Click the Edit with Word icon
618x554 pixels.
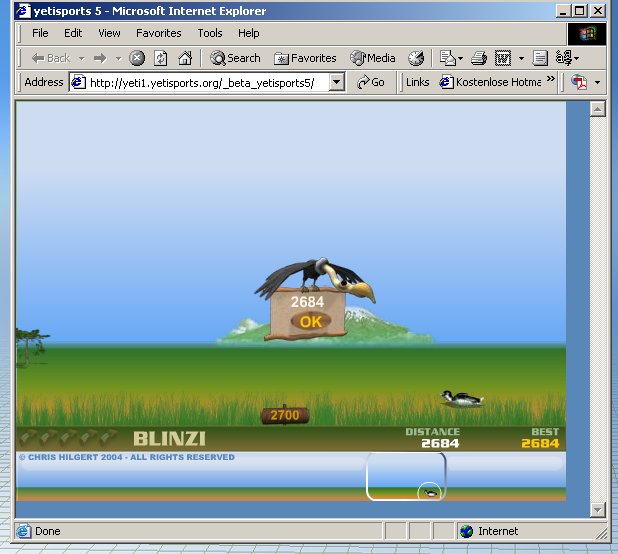coord(503,58)
